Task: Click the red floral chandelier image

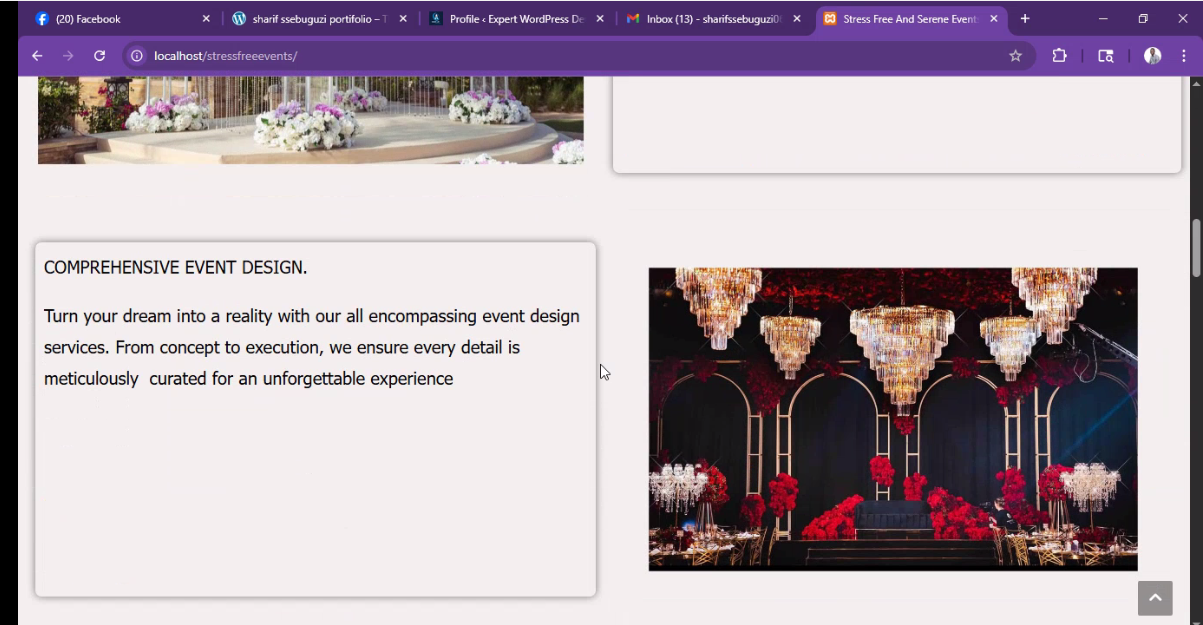Action: [x=892, y=419]
